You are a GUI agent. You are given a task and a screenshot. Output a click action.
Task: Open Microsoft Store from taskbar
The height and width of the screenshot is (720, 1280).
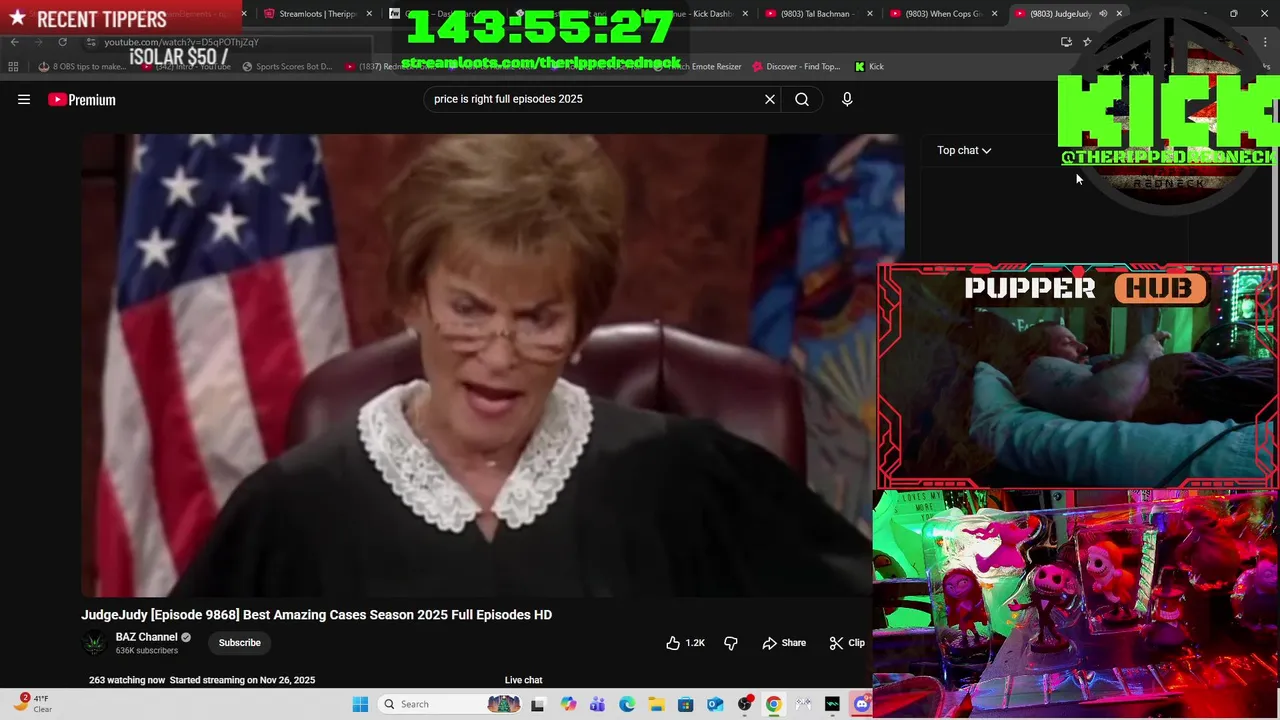[x=686, y=704]
